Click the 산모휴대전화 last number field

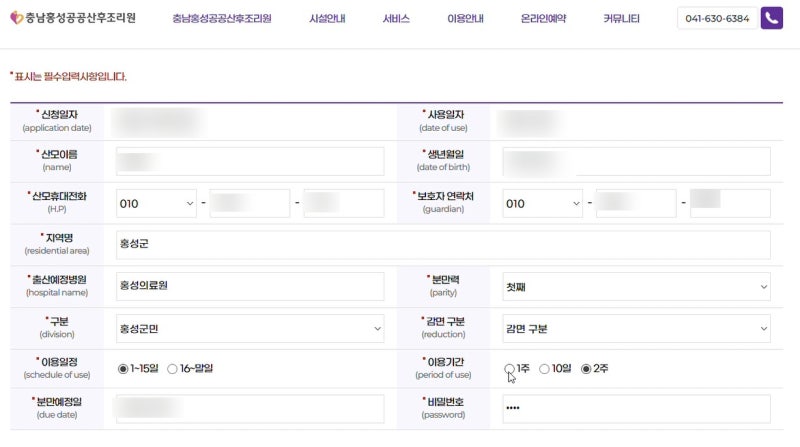tap(344, 204)
